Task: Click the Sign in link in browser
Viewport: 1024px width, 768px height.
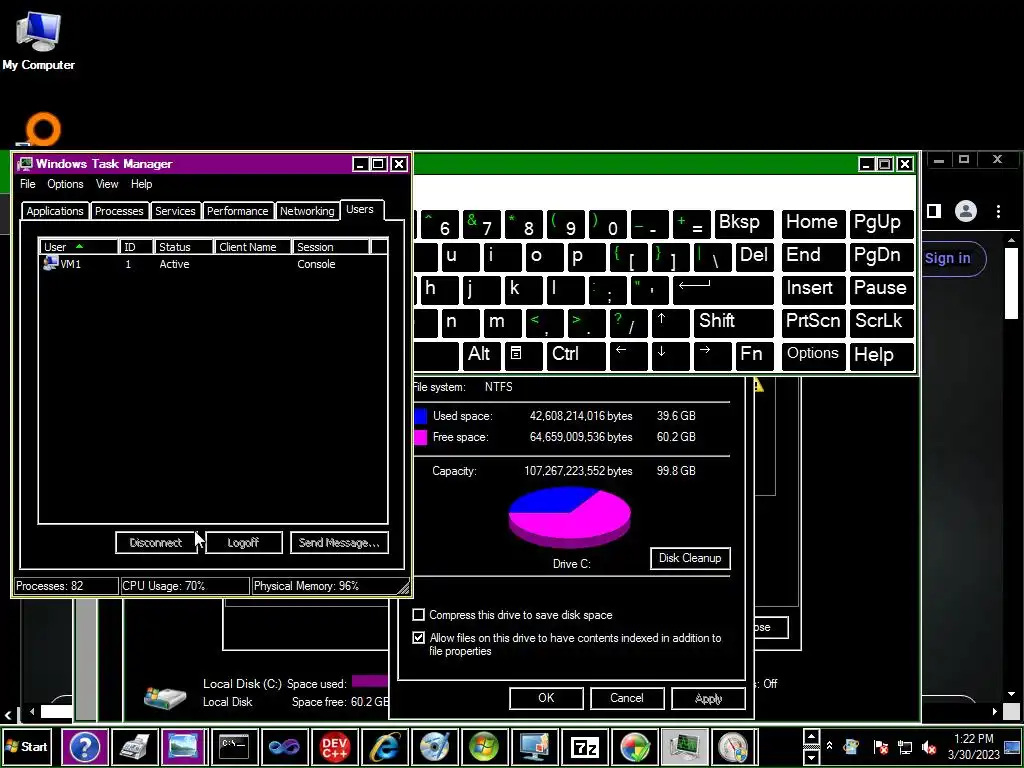Action: (948, 258)
